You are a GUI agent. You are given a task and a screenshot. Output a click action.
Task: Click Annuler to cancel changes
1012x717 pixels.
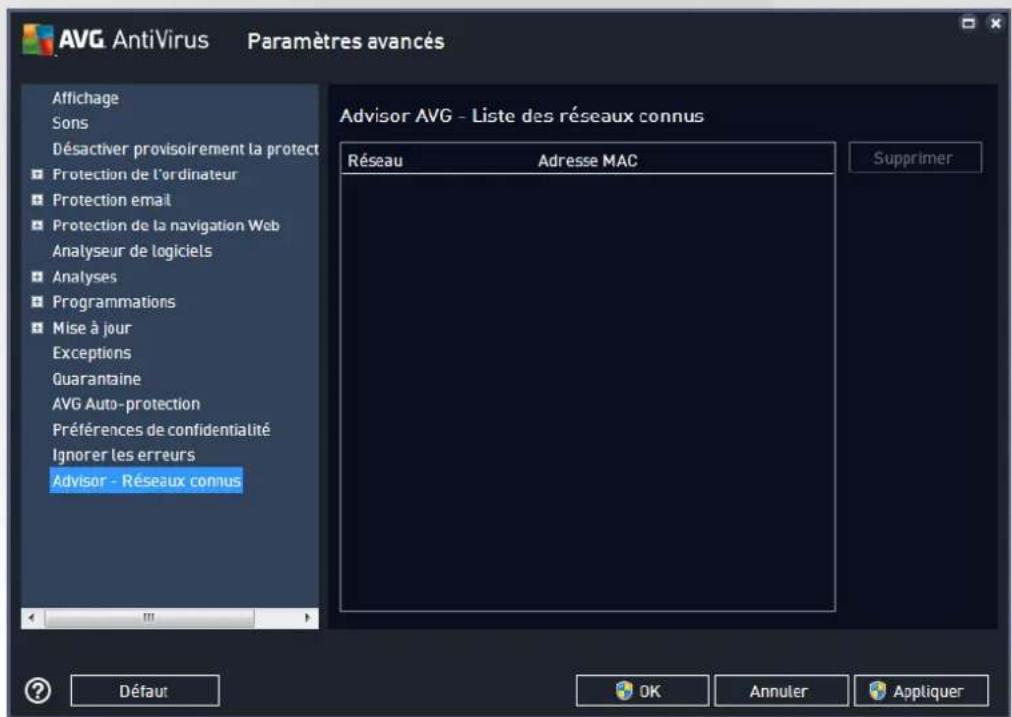click(x=781, y=691)
